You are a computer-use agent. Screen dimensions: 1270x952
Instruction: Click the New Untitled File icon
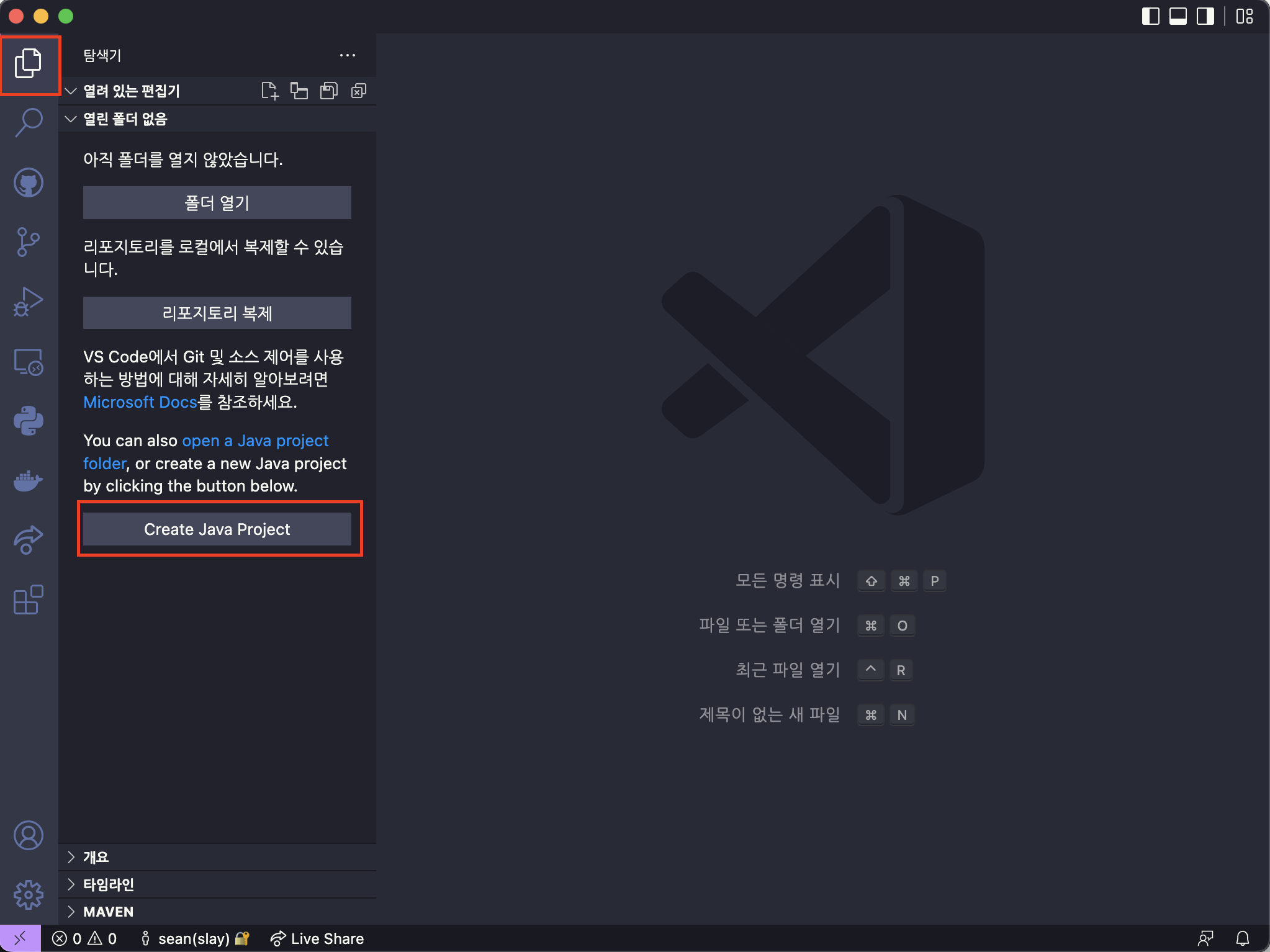point(269,91)
